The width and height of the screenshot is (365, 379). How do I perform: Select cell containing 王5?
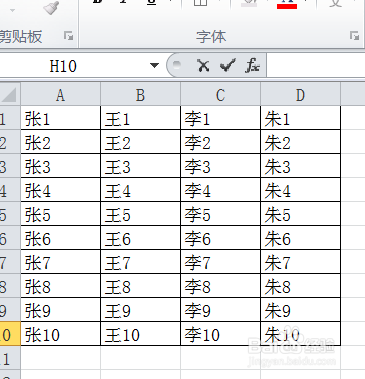140,214
